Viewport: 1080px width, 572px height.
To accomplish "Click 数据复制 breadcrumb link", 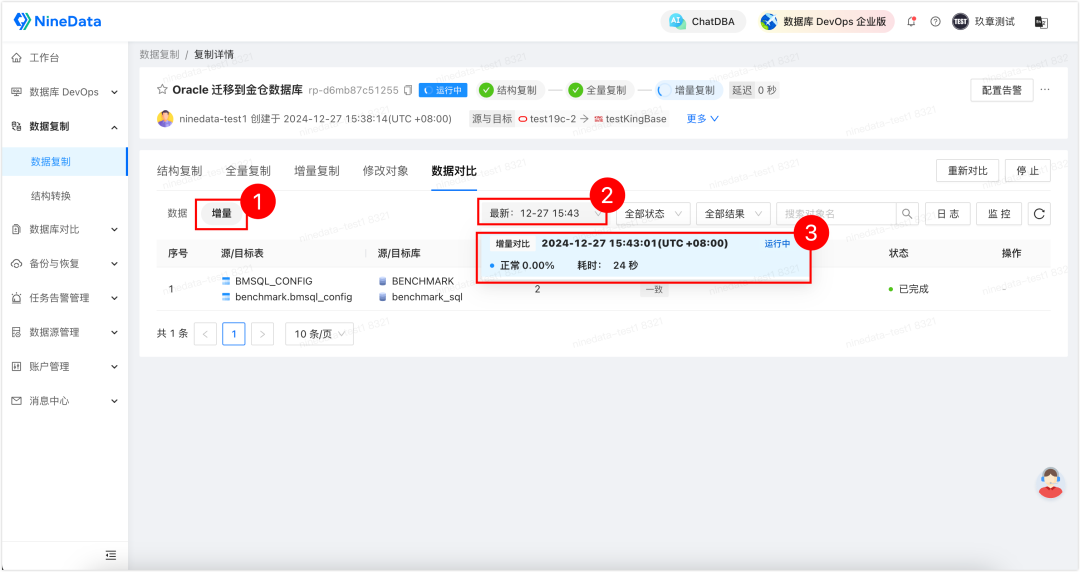I will (159, 54).
